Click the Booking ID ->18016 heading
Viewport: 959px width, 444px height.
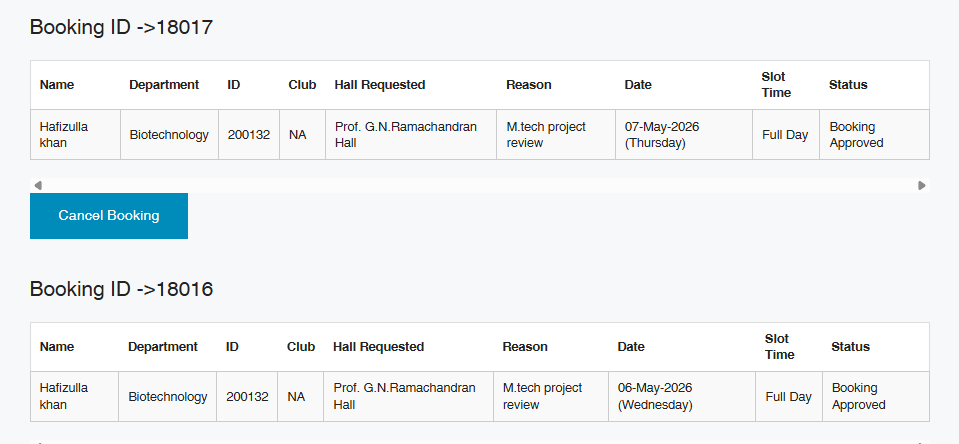121,289
